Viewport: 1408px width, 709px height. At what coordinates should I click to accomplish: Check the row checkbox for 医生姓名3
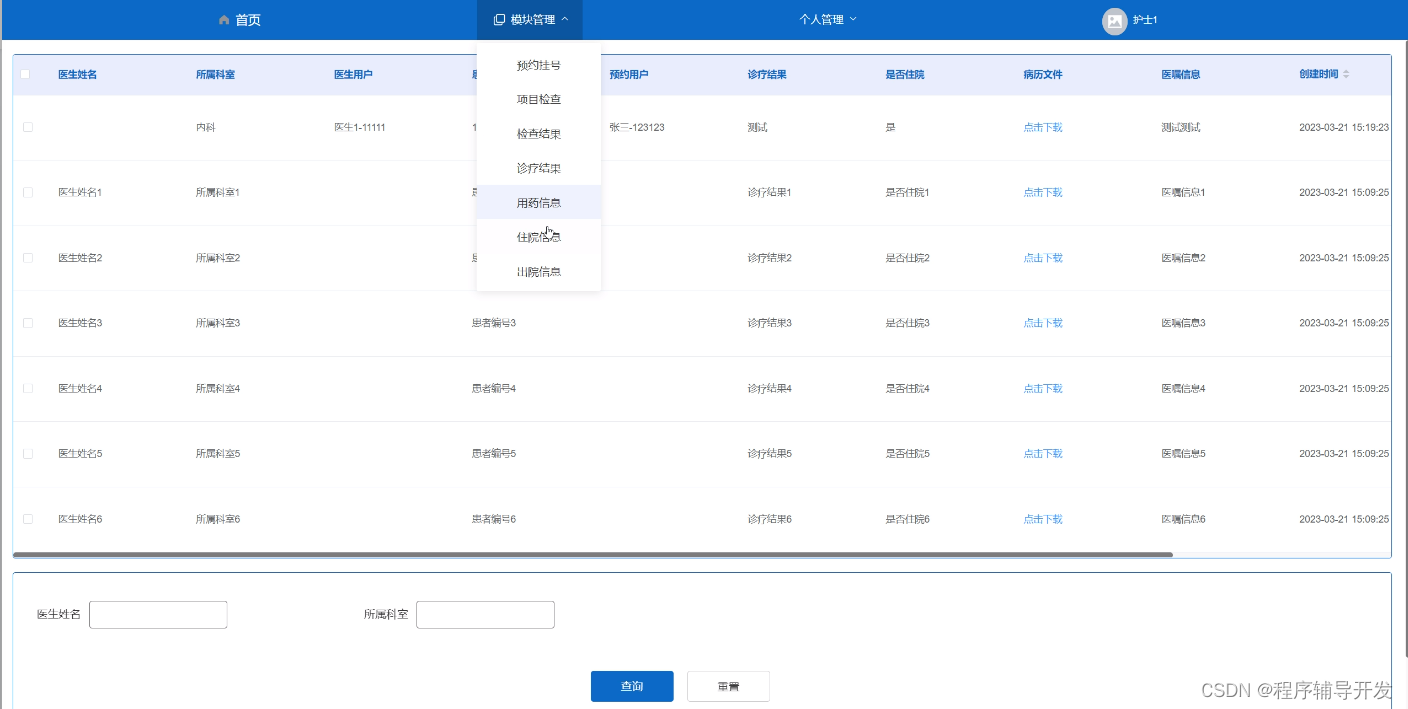pyautogui.click(x=28, y=323)
